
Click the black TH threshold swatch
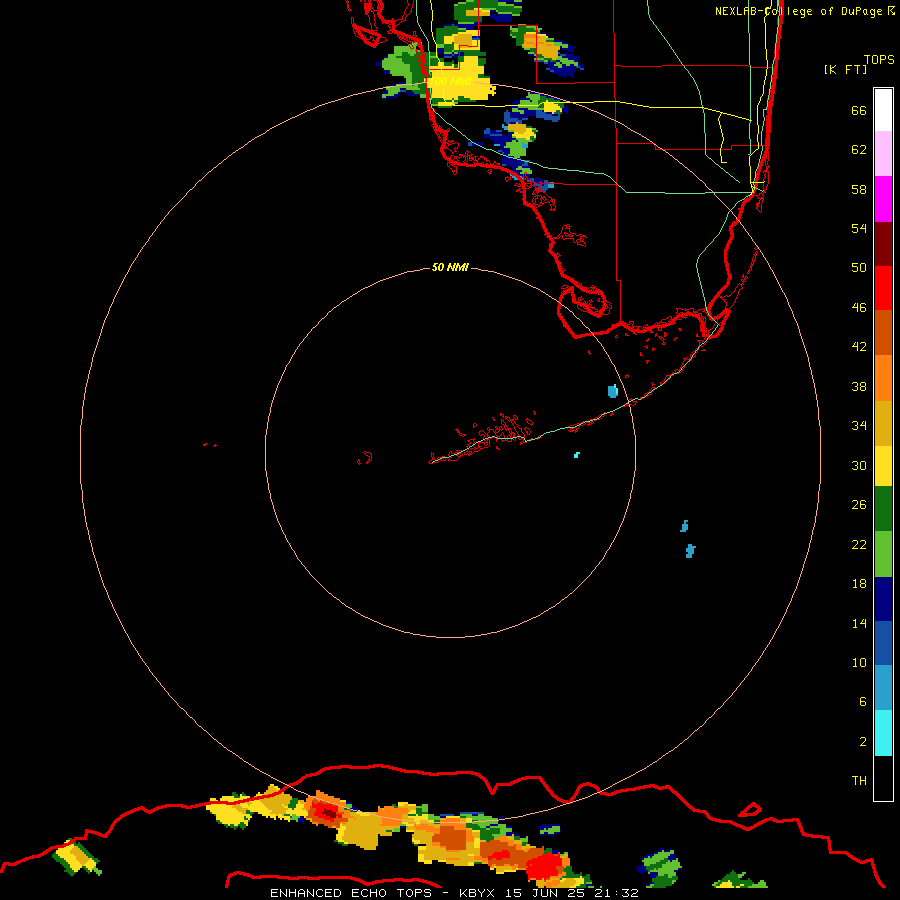click(883, 778)
